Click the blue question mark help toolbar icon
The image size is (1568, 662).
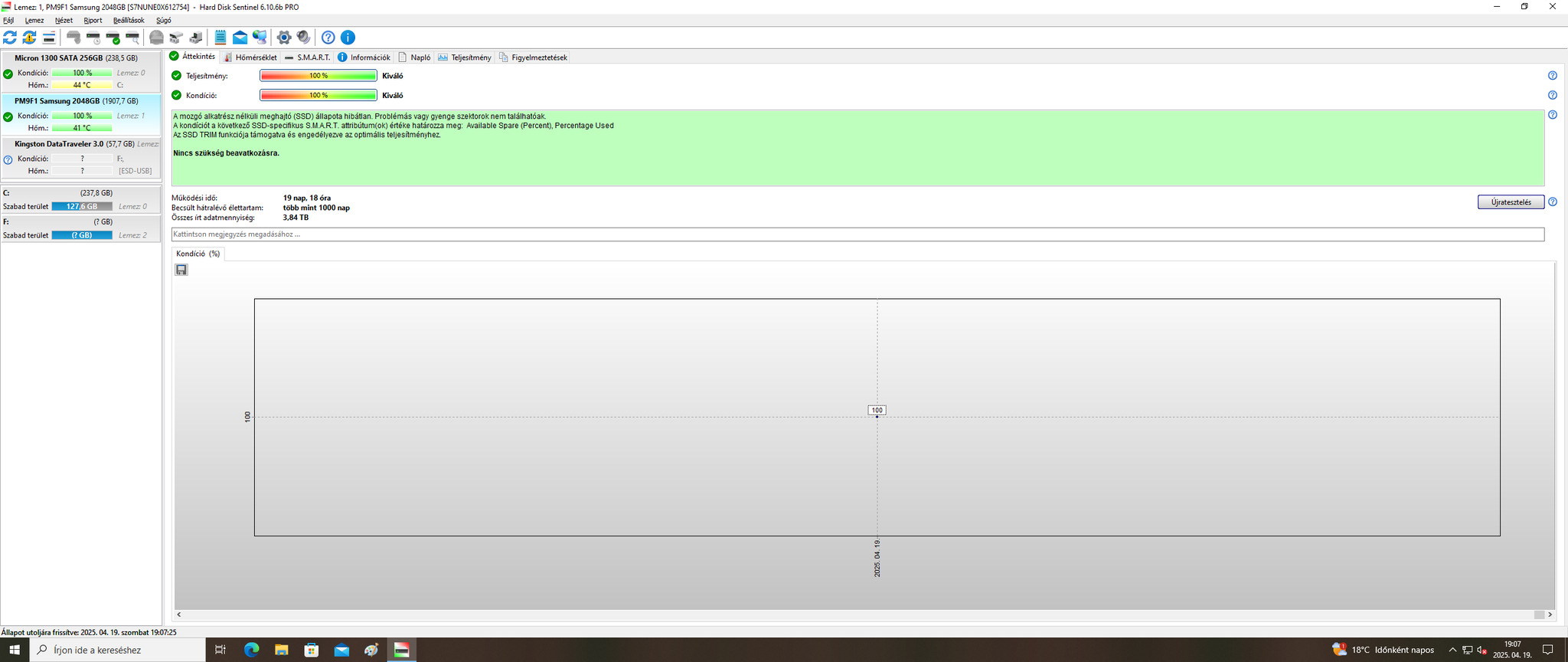(328, 38)
